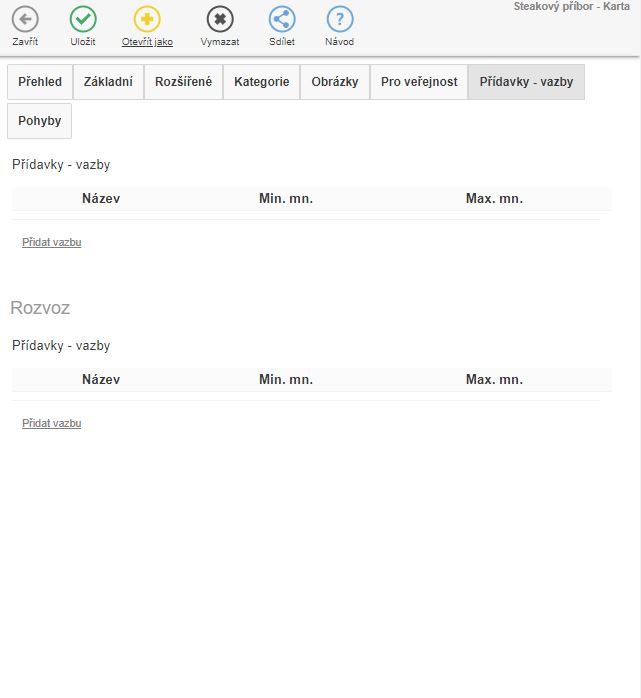This screenshot has height=698, width=641.
Task: Click the Otevřít jako plus icon
Action: [147, 19]
